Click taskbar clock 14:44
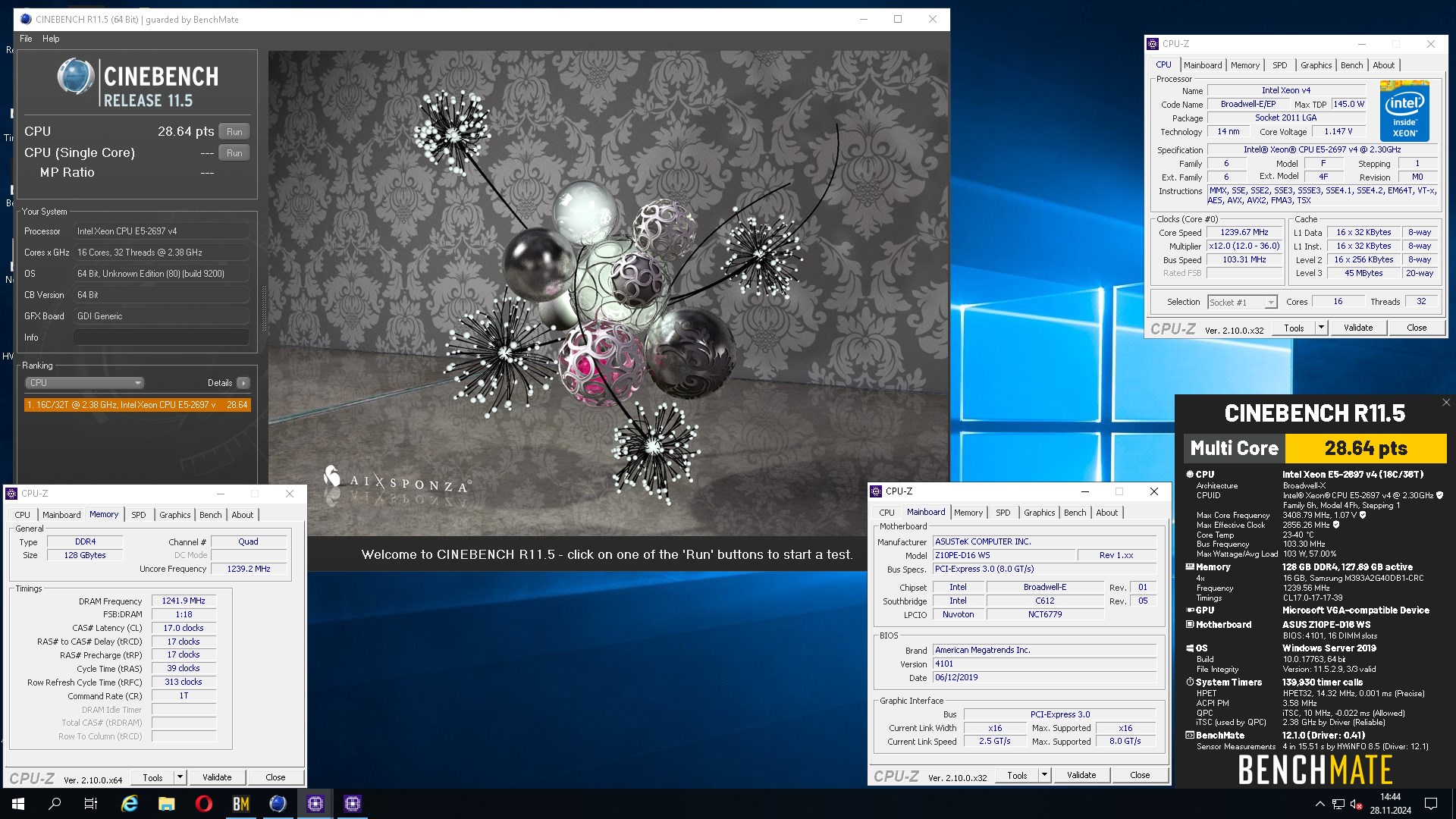 [x=1390, y=797]
